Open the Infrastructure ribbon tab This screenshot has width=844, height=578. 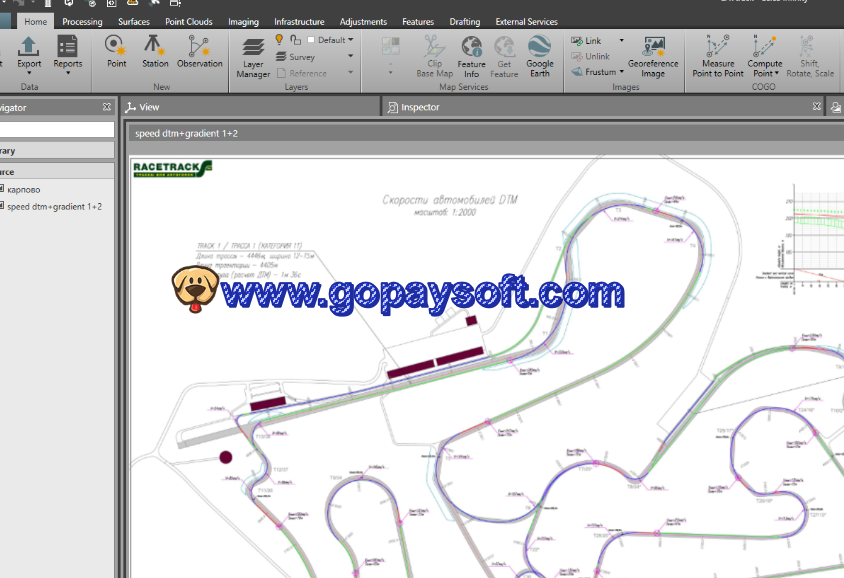[299, 21]
